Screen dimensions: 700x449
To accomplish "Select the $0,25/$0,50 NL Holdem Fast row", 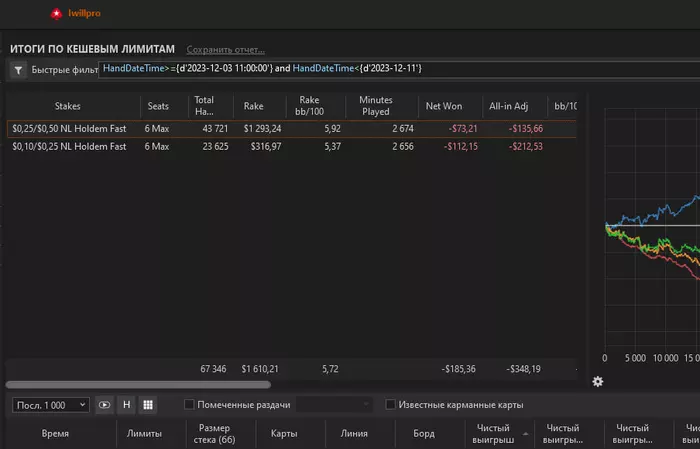I will [292, 129].
